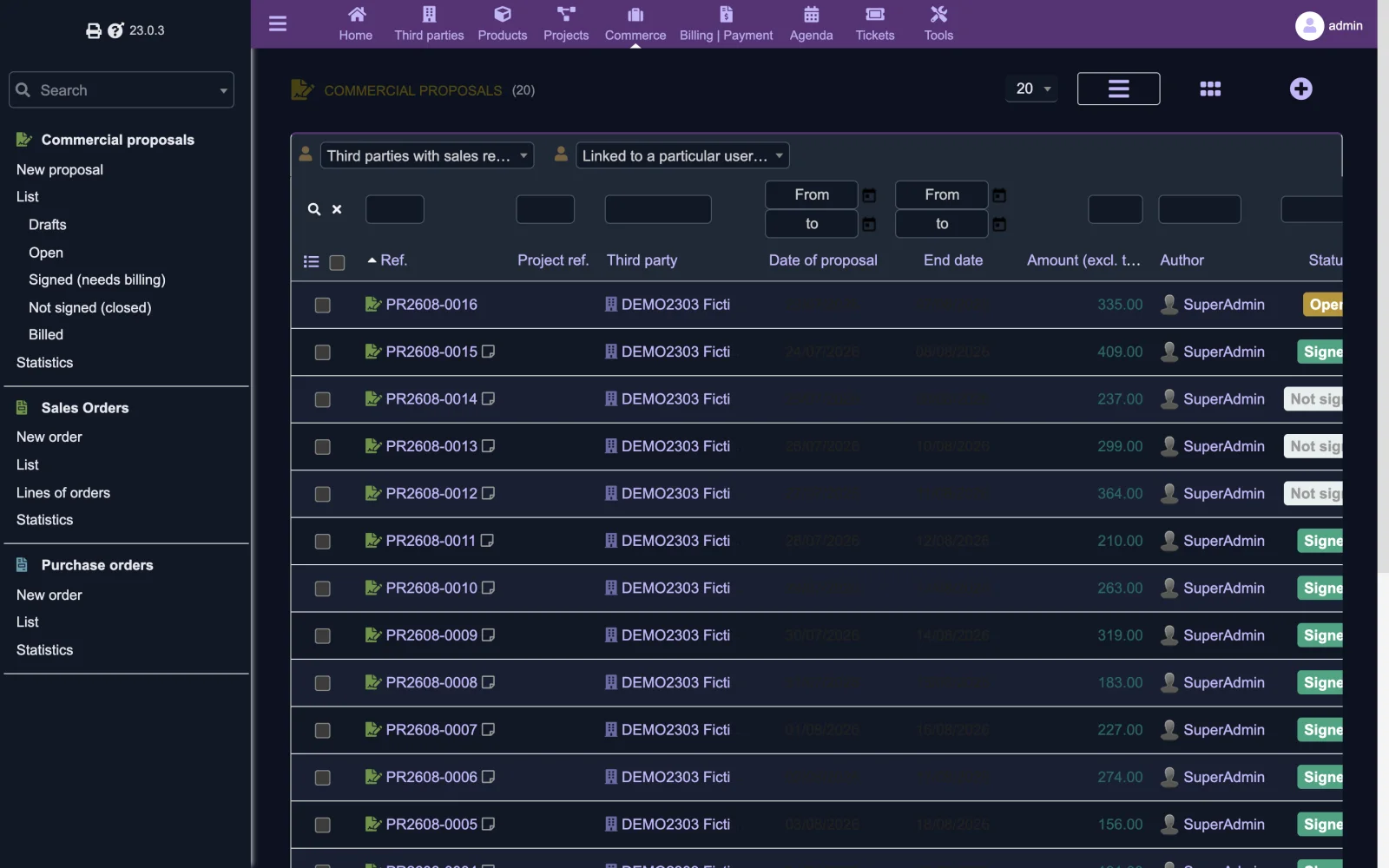
Task: Click the Project ref. filter input field
Action: click(545, 209)
